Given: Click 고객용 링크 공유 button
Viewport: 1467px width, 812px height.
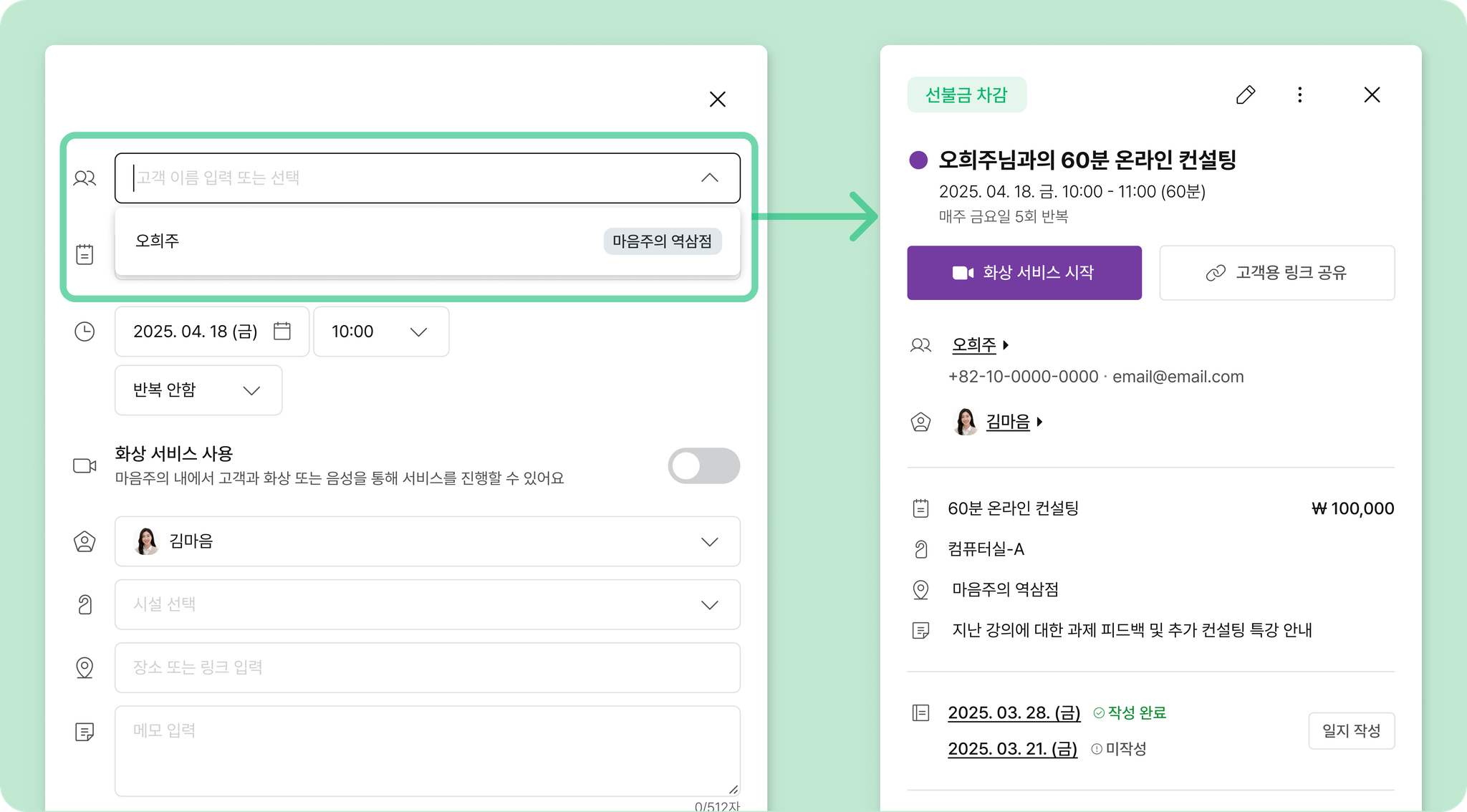Looking at the screenshot, I should (1277, 273).
